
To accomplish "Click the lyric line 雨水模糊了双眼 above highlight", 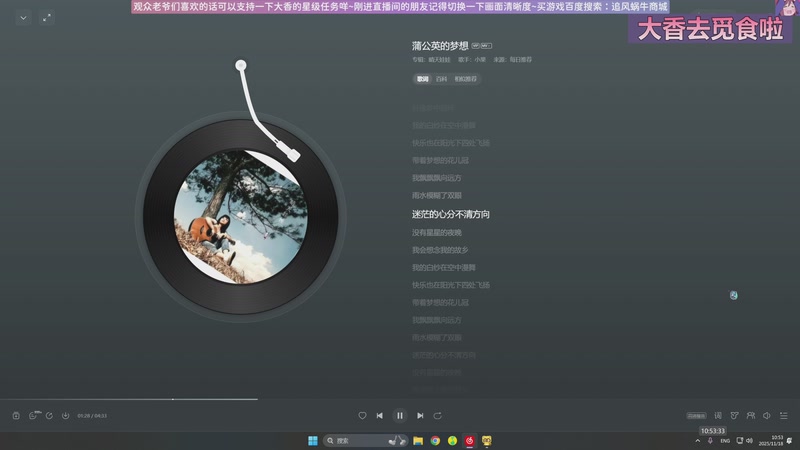I will (437, 195).
